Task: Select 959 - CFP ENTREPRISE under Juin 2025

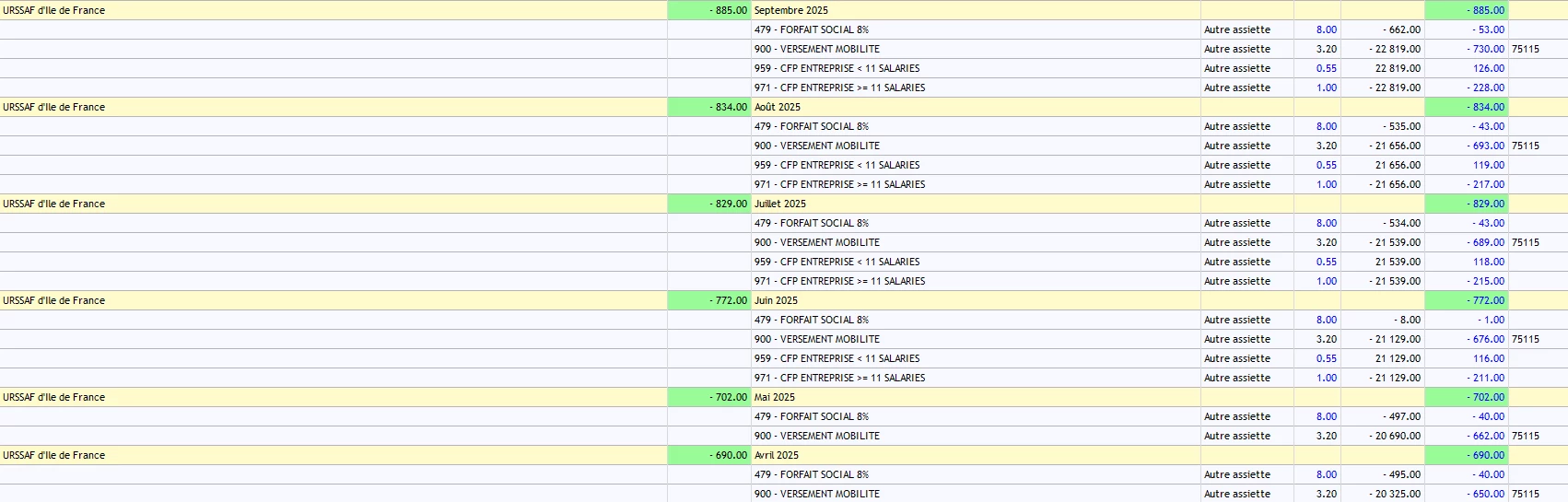Action: pyautogui.click(x=976, y=358)
